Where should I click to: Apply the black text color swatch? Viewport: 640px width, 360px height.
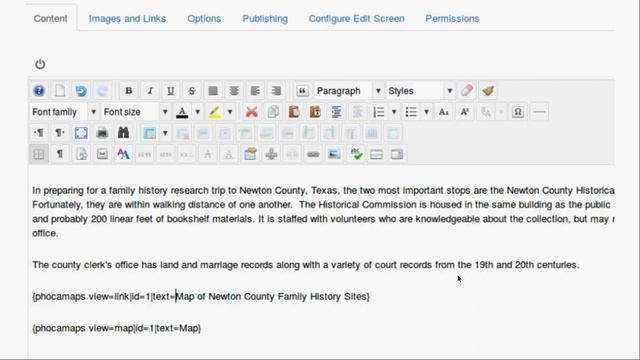[x=182, y=112]
